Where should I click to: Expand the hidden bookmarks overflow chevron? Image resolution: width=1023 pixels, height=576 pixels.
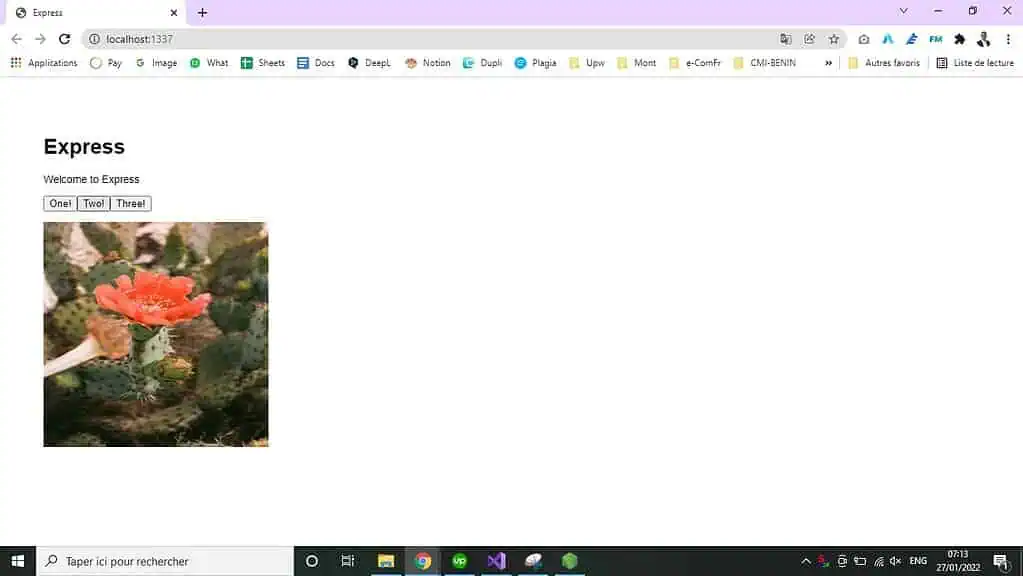pyautogui.click(x=828, y=63)
